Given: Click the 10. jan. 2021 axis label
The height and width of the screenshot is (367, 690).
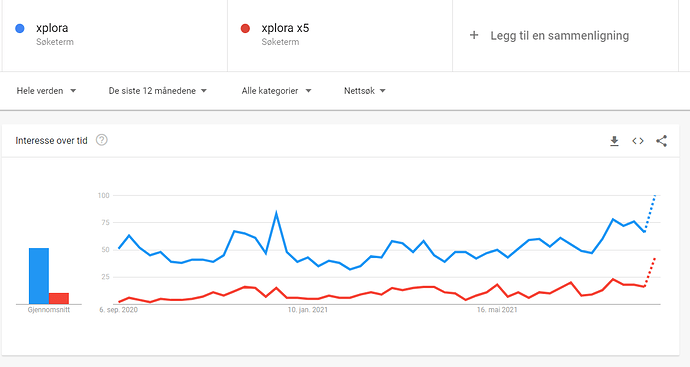Looking at the screenshot, I should [x=308, y=310].
